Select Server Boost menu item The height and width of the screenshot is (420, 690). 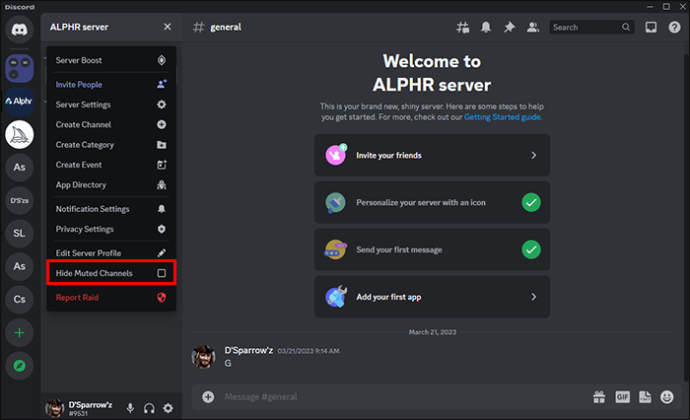click(x=111, y=60)
